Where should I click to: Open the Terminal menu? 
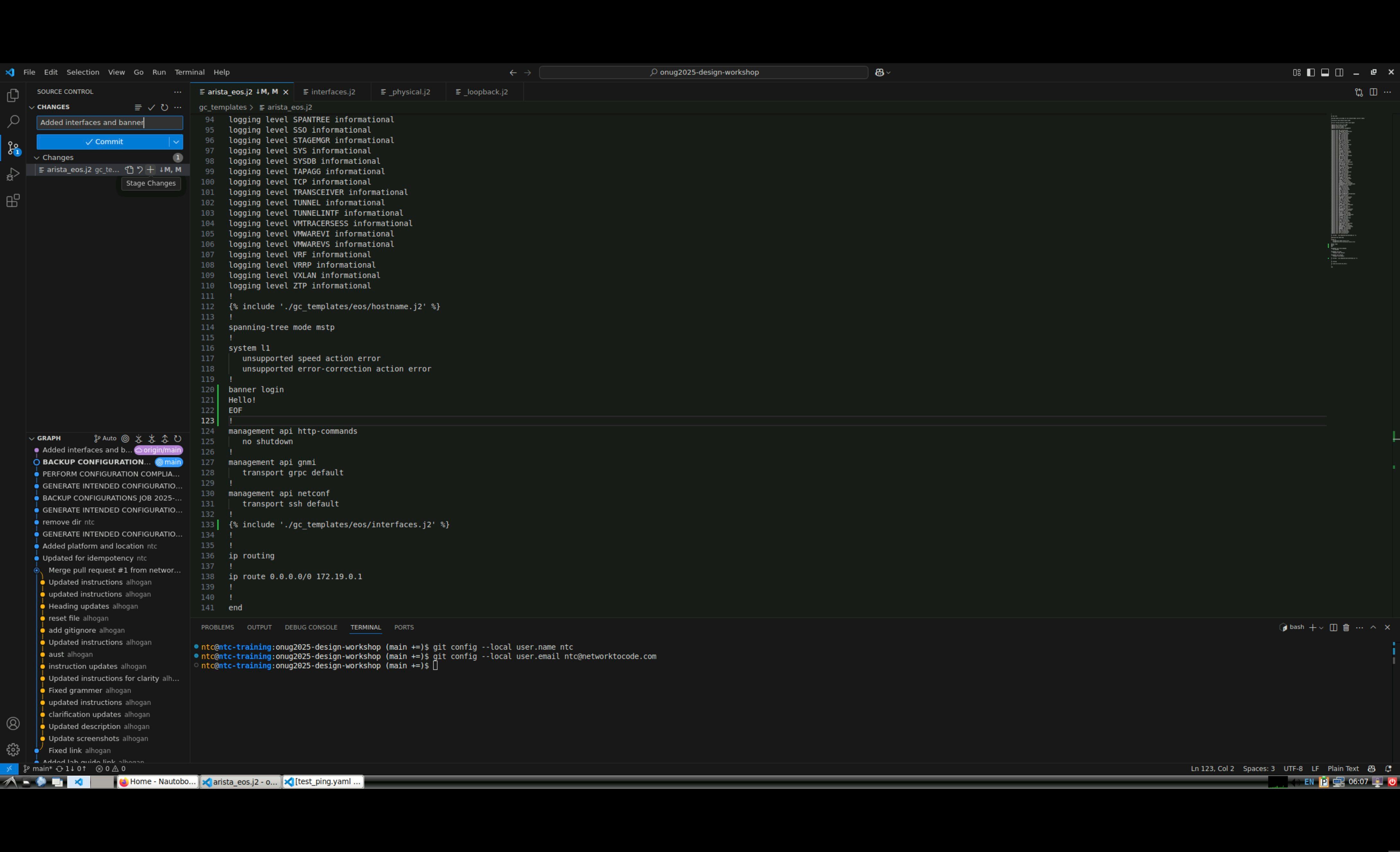tap(189, 72)
